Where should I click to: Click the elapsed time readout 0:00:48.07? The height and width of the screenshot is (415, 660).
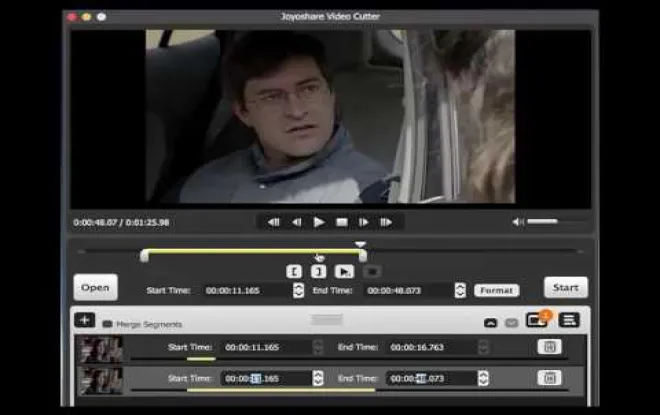[x=95, y=223]
